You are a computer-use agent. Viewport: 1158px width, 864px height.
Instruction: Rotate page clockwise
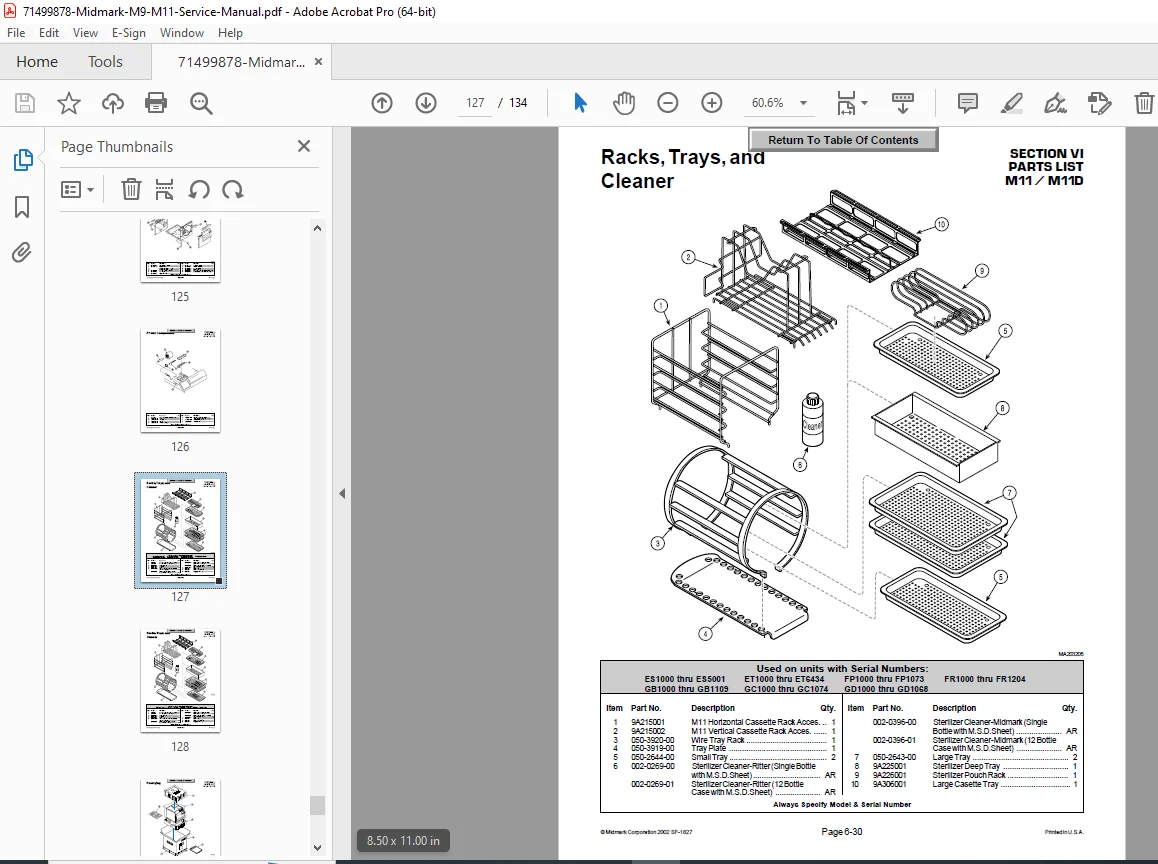(233, 190)
